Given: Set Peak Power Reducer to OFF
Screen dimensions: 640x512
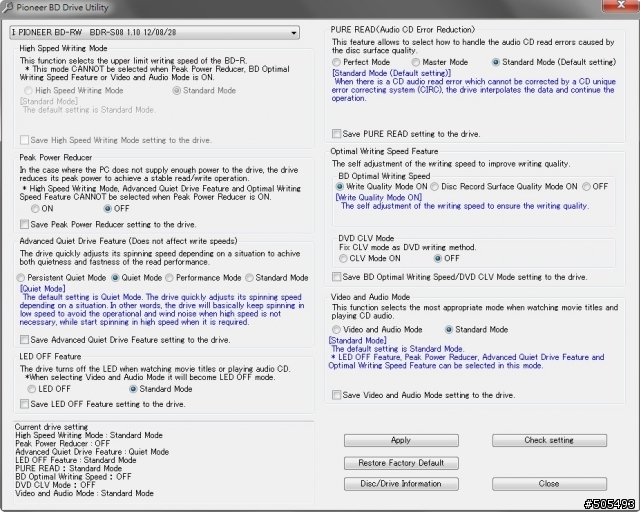Looking at the screenshot, I should pos(107,209).
